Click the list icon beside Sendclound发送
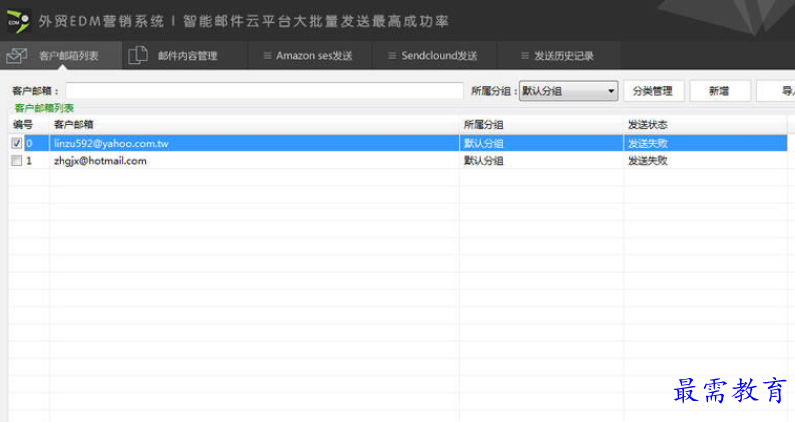795x422 pixels. coord(392,56)
